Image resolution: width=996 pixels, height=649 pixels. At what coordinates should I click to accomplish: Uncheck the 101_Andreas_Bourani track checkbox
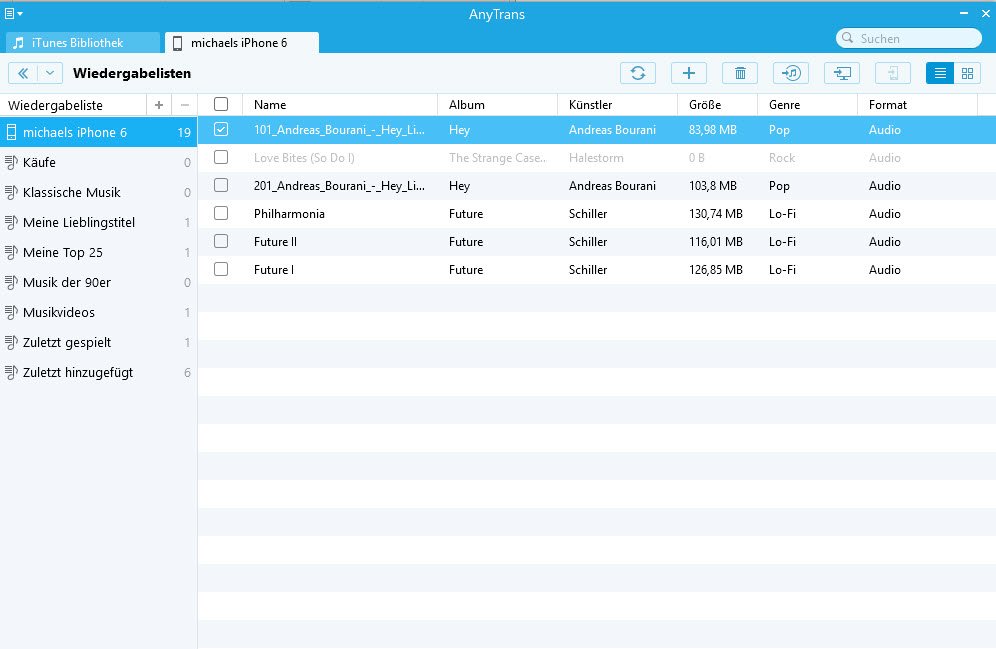point(221,130)
